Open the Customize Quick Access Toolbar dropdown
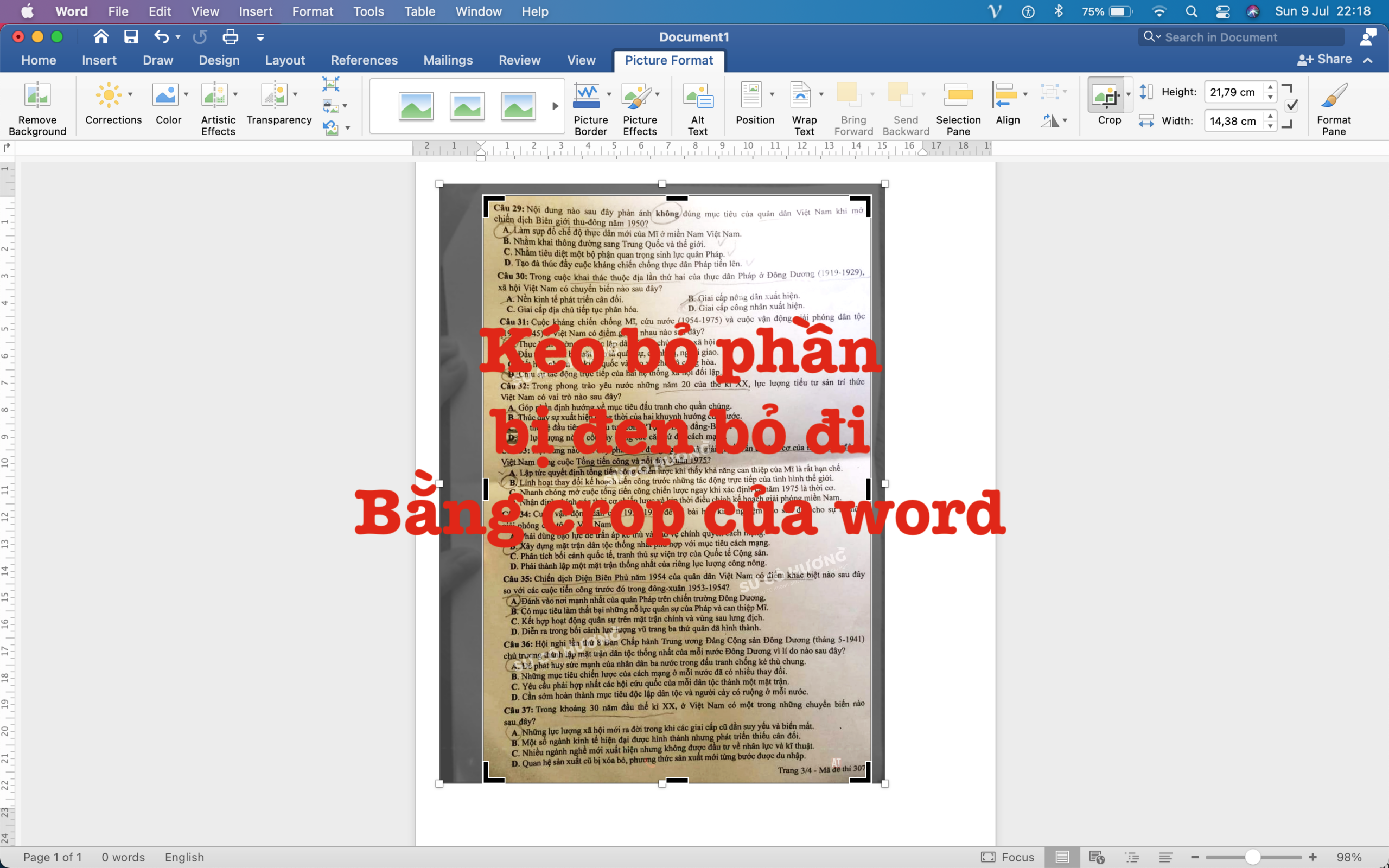This screenshot has height=868, width=1389. (x=260, y=37)
